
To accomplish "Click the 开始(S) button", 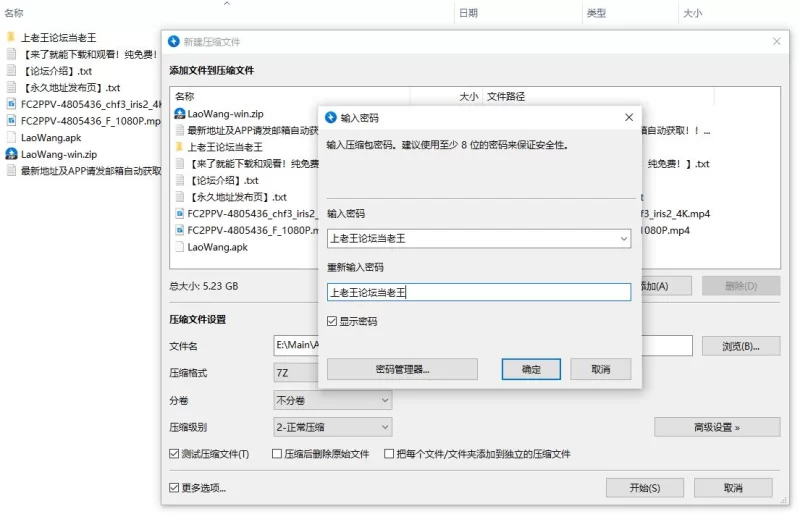I will [645, 488].
